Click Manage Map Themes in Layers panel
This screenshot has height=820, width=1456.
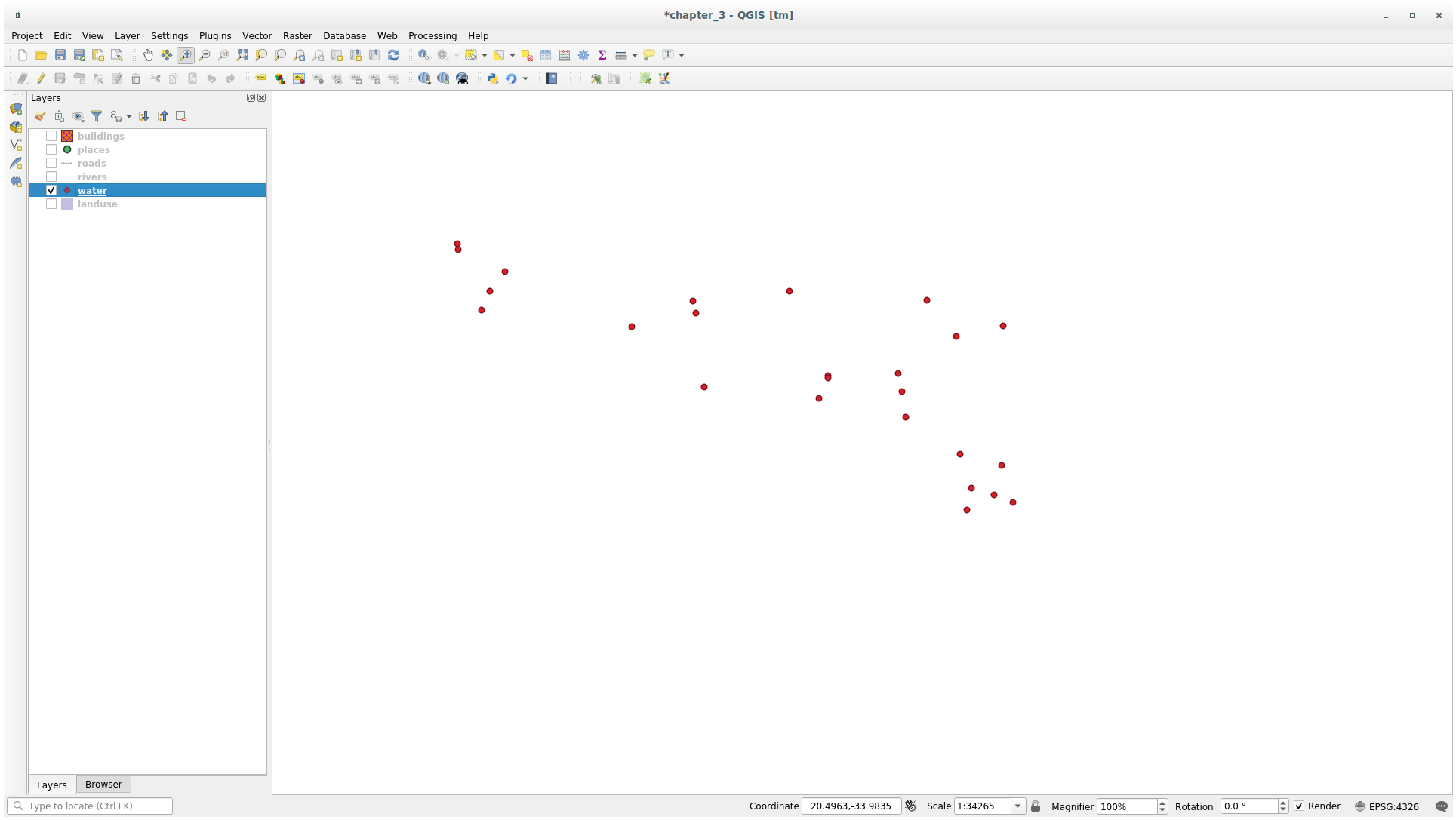[77, 116]
